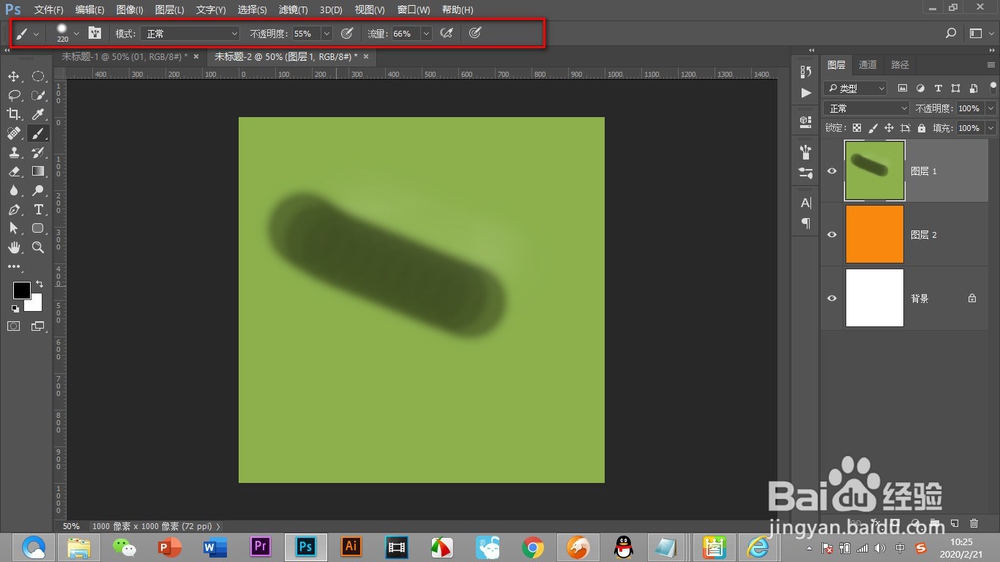Swap foreground and background colors
Image resolution: width=1000 pixels, height=562 pixels.
coord(40,284)
